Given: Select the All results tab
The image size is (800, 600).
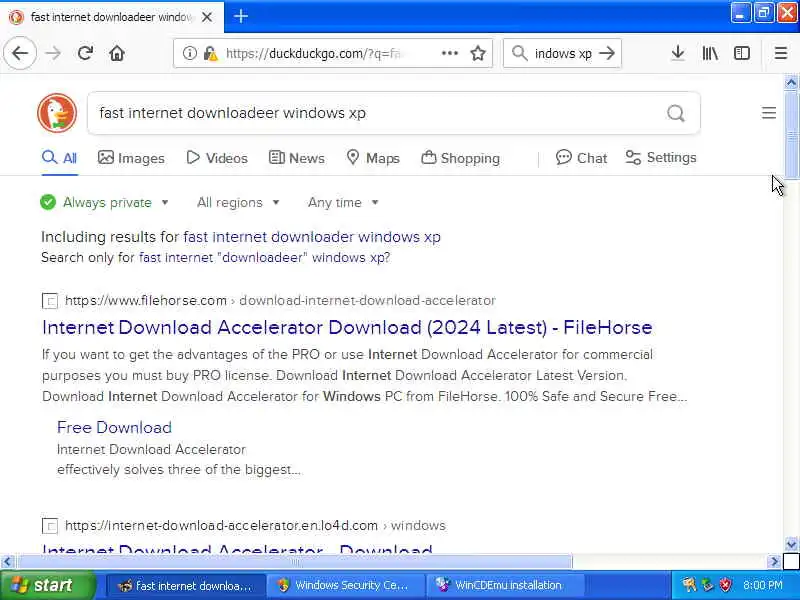Looking at the screenshot, I should click(x=60, y=158).
